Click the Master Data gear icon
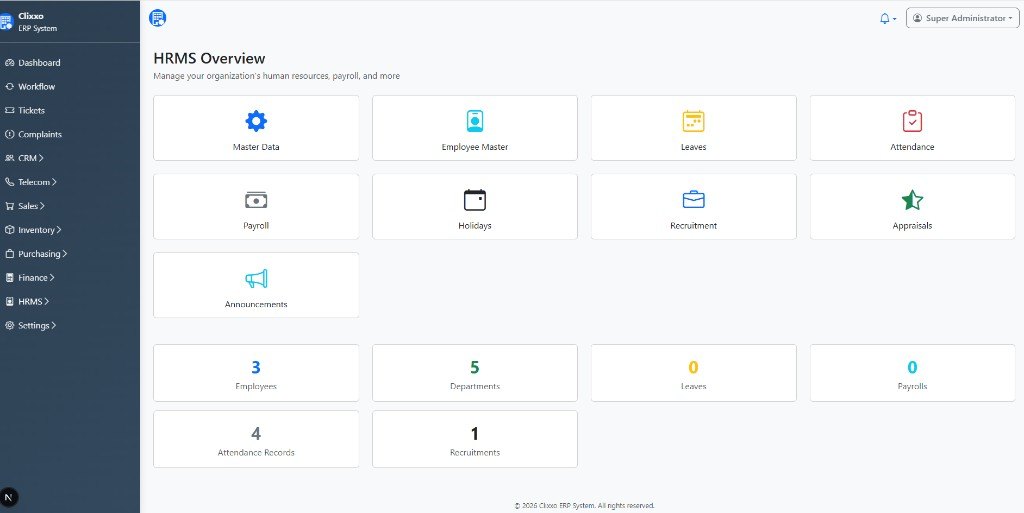Image resolution: width=1024 pixels, height=513 pixels. pos(256,121)
